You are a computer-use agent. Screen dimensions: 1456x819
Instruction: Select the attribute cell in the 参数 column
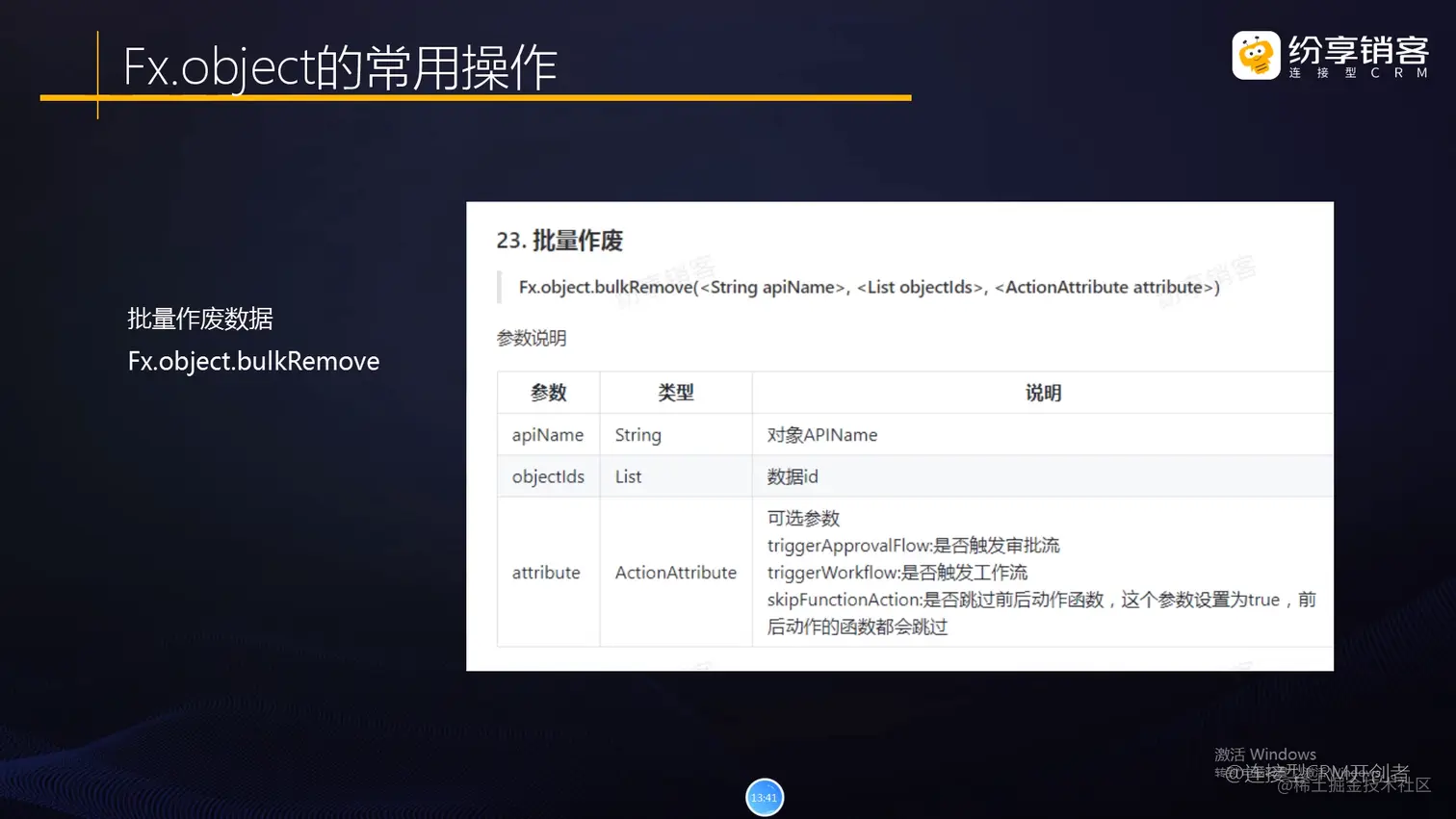tap(549, 573)
